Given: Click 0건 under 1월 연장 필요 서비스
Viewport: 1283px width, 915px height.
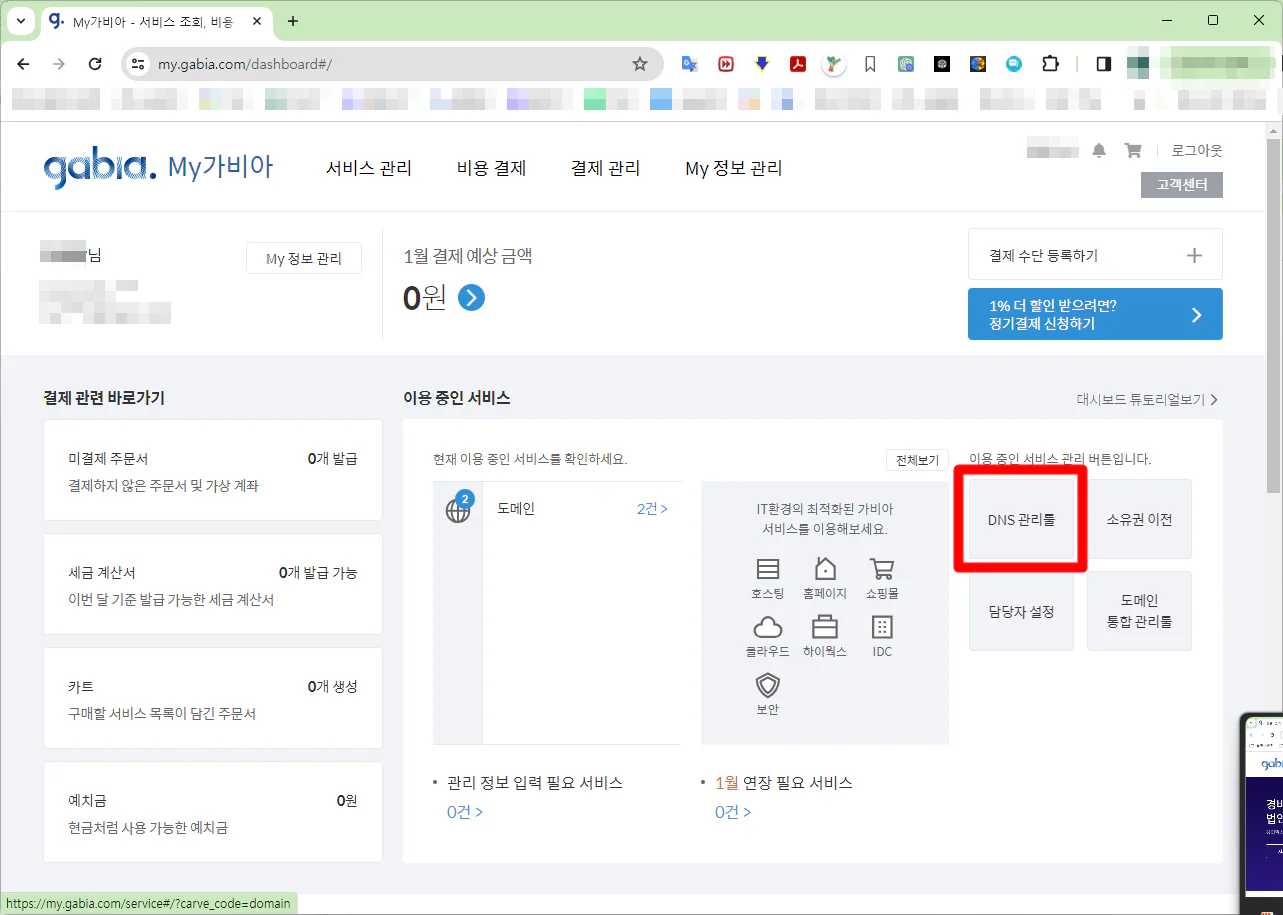Looking at the screenshot, I should coord(733,812).
